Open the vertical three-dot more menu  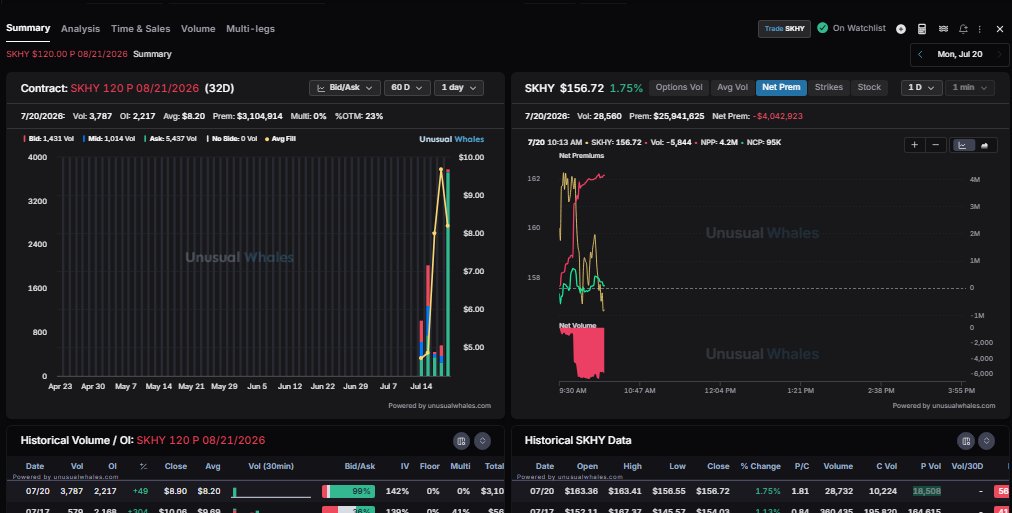coord(980,29)
